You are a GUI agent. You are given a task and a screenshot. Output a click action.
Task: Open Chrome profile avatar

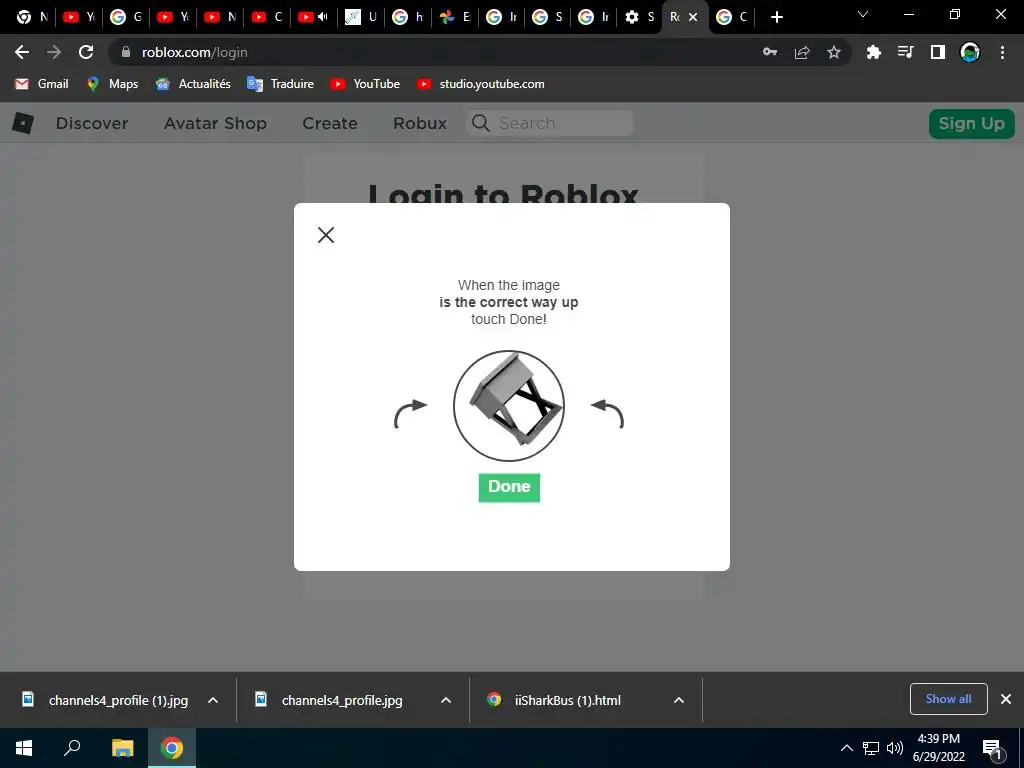click(970, 52)
